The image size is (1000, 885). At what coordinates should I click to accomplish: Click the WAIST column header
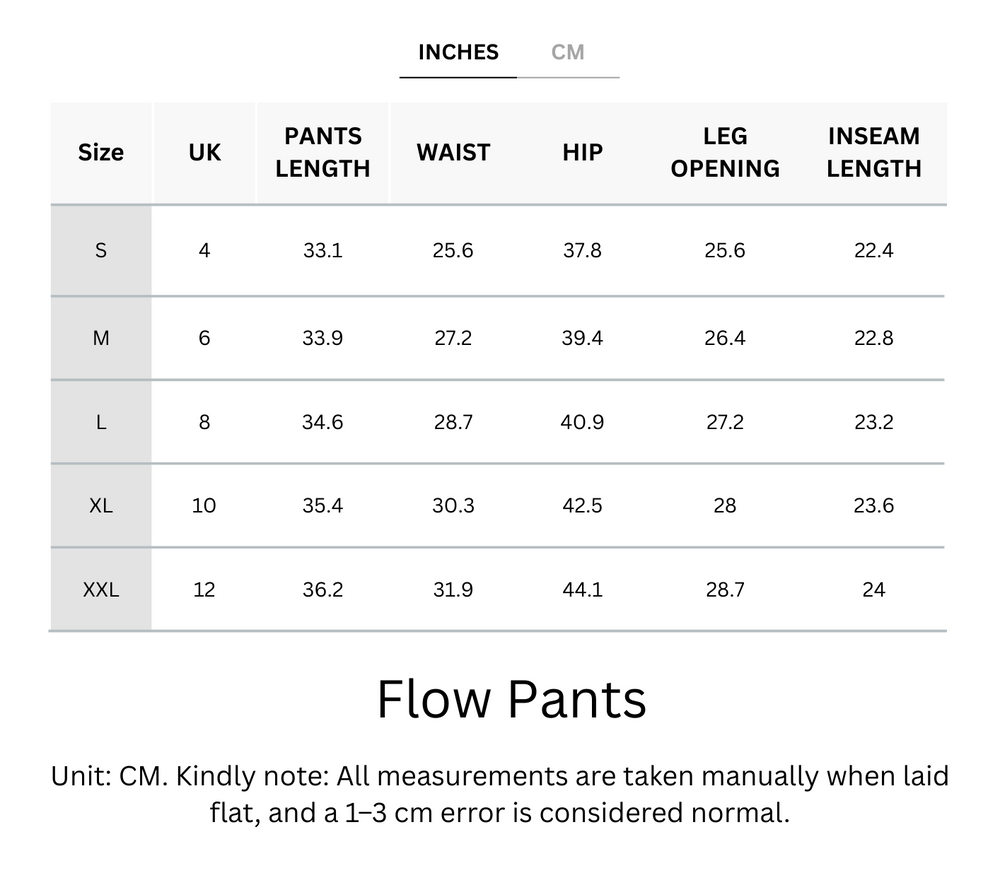(x=454, y=152)
